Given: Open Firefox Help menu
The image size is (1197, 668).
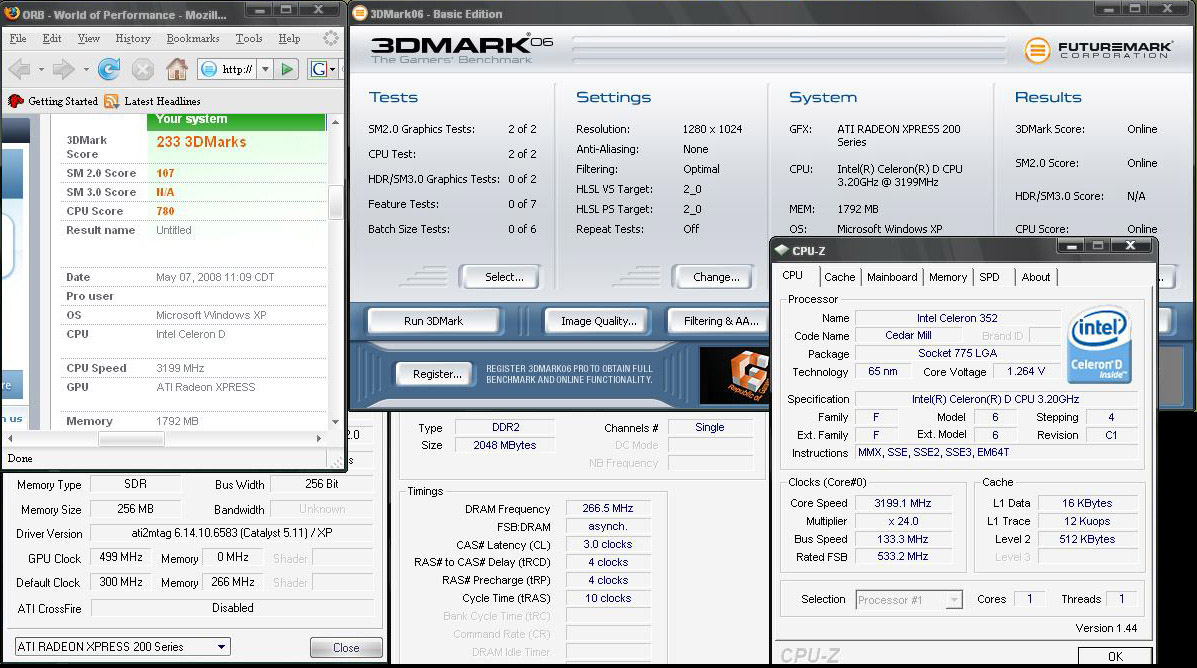Looking at the screenshot, I should 289,38.
